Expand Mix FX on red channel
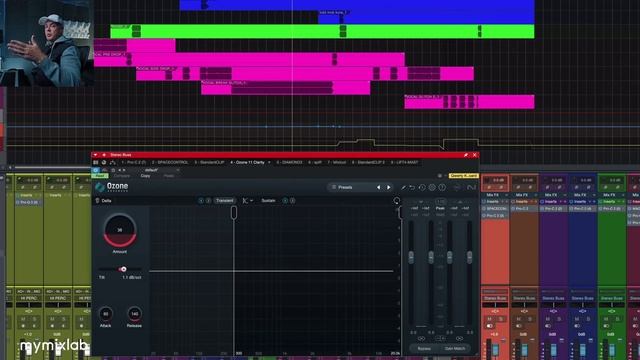This screenshot has height=360, width=640. (x=506, y=195)
